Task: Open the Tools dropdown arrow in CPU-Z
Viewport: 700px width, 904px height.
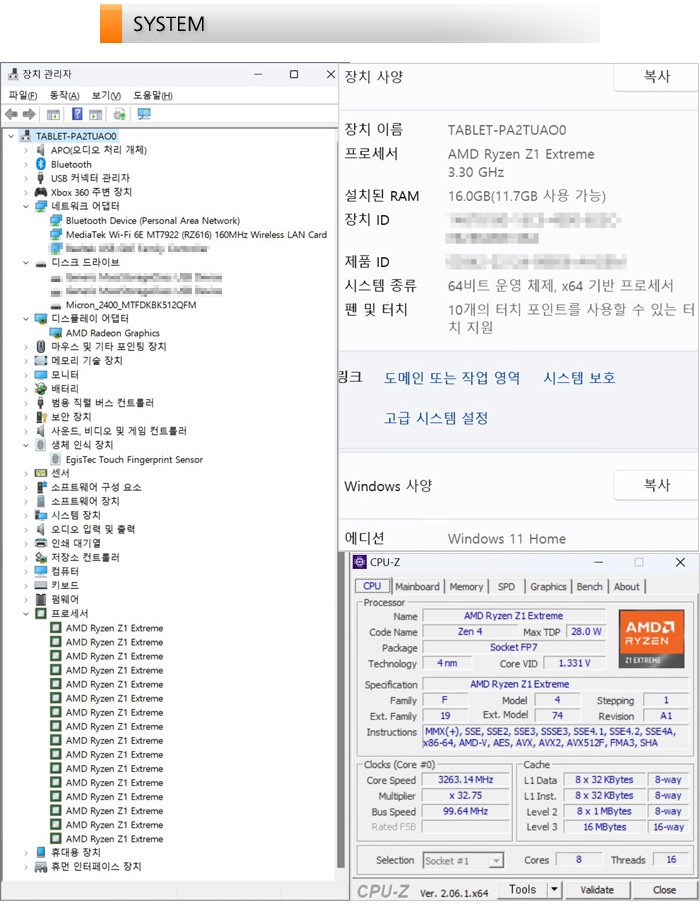Action: tap(554, 889)
